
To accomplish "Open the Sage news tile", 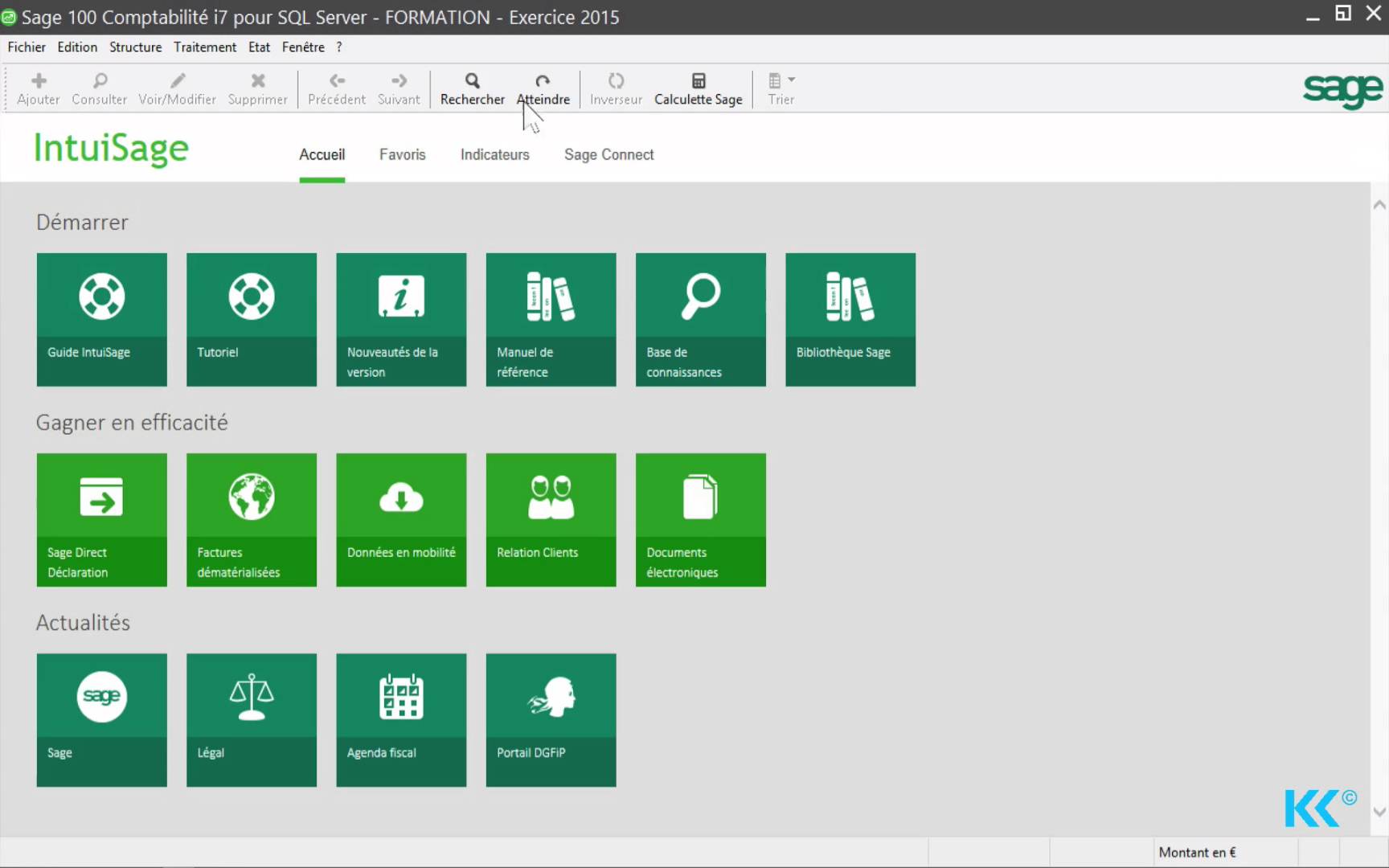I will pos(102,720).
